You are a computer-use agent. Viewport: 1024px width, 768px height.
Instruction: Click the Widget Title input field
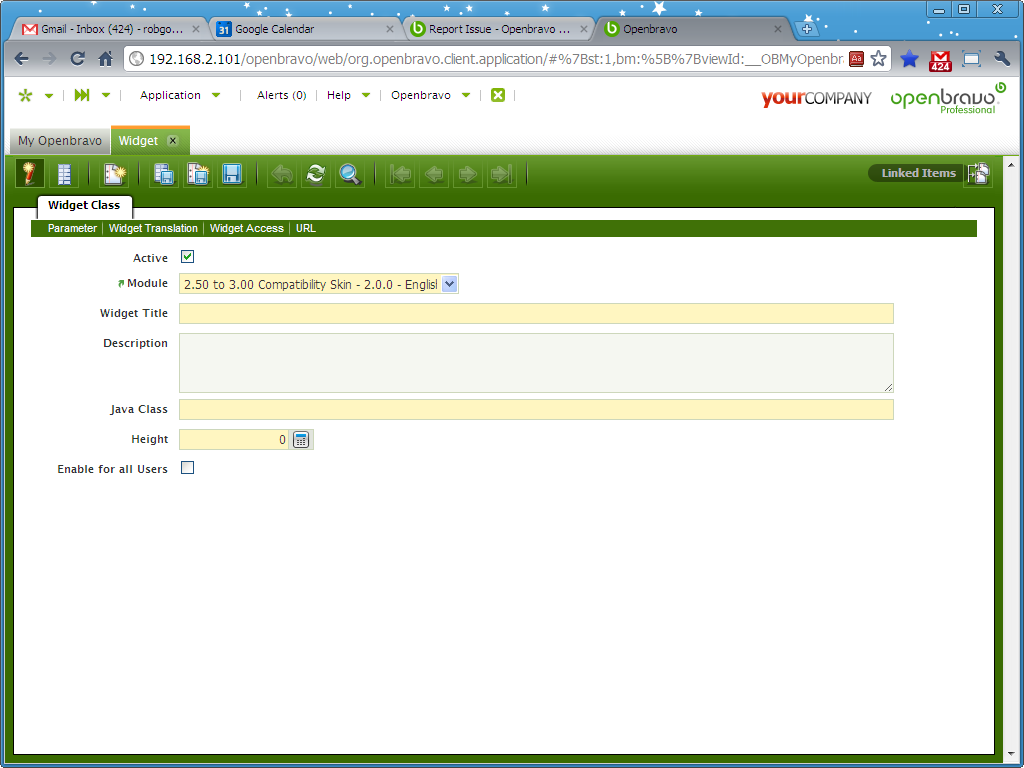point(536,313)
